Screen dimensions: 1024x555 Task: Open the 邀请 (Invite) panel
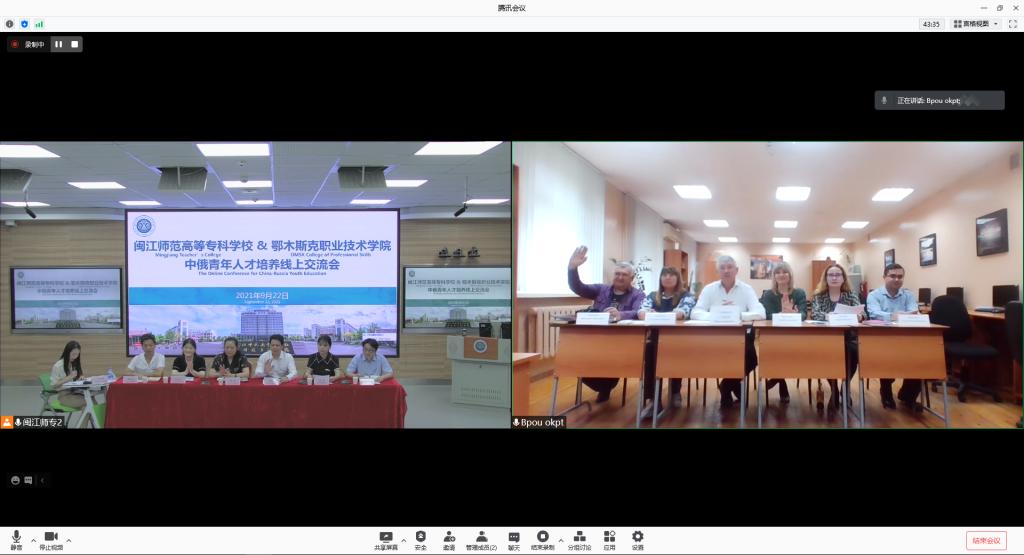coord(449,540)
